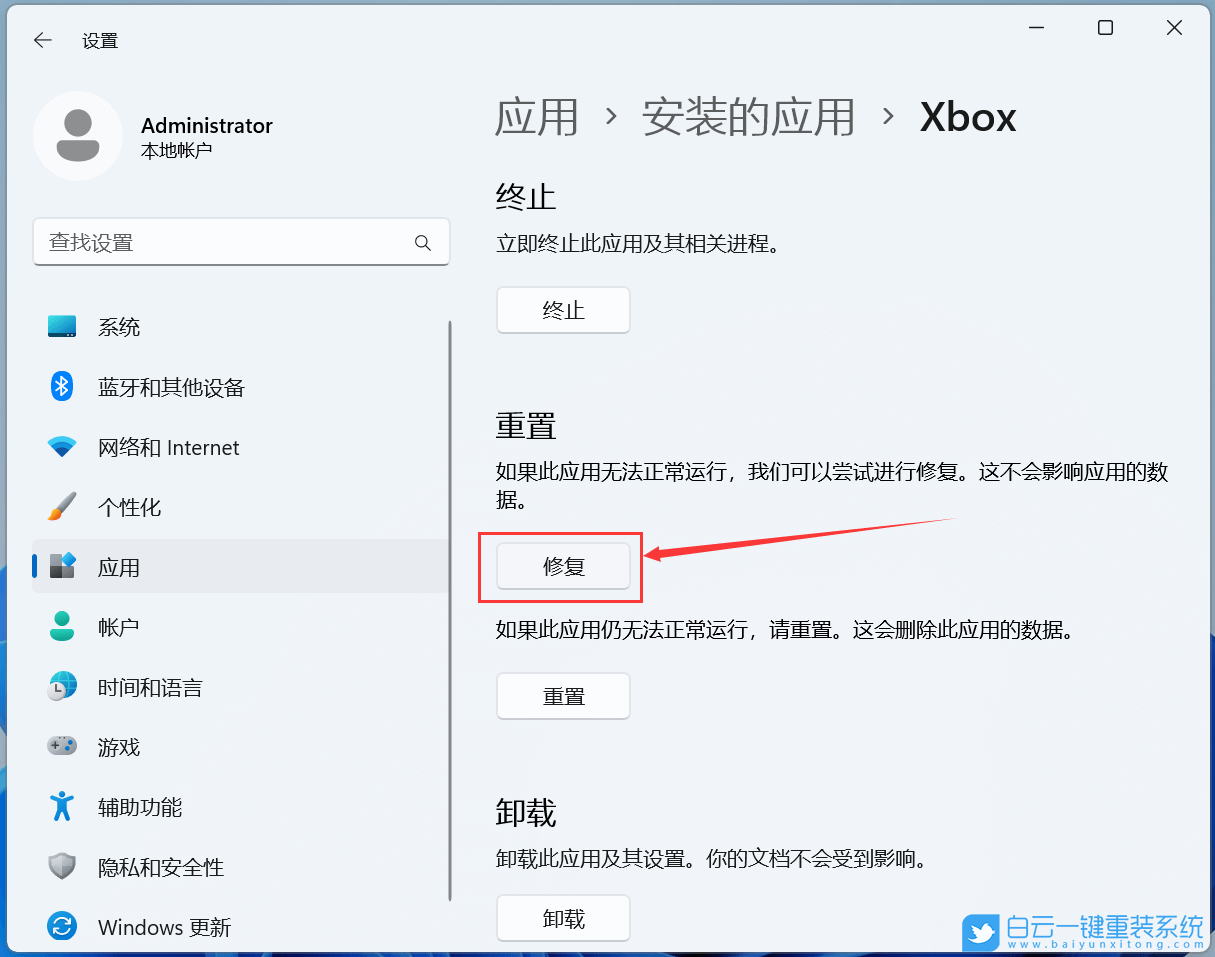The height and width of the screenshot is (957, 1215).
Task: Open 蓝牙和其他设备 via its Bluetooth icon
Action: [x=61, y=387]
